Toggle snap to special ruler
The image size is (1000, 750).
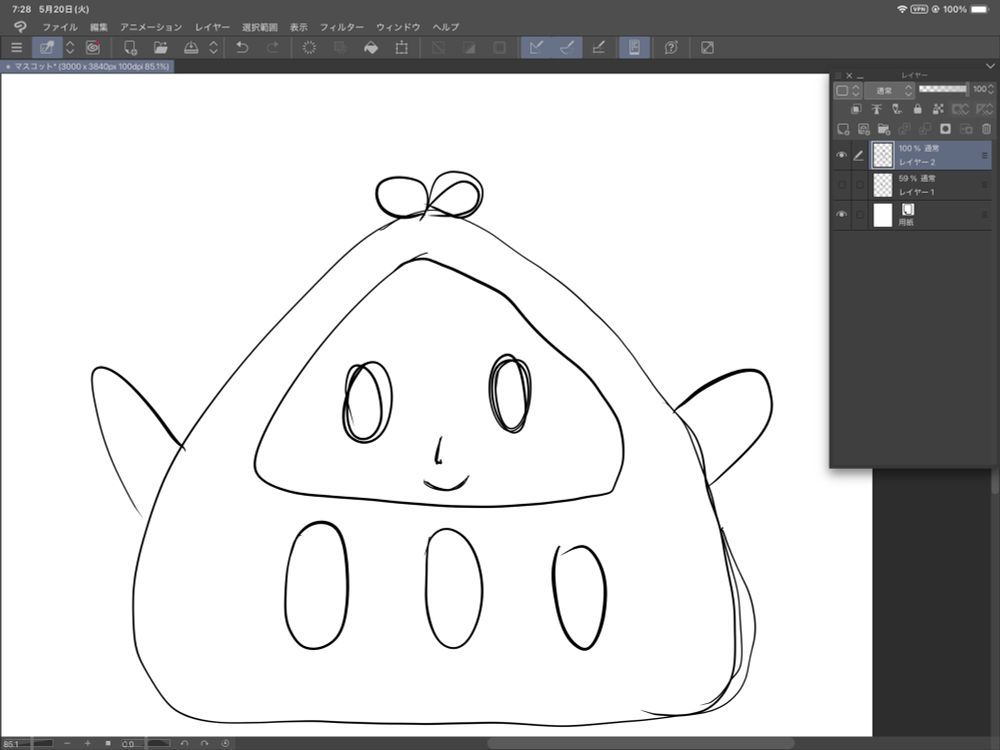(567, 48)
